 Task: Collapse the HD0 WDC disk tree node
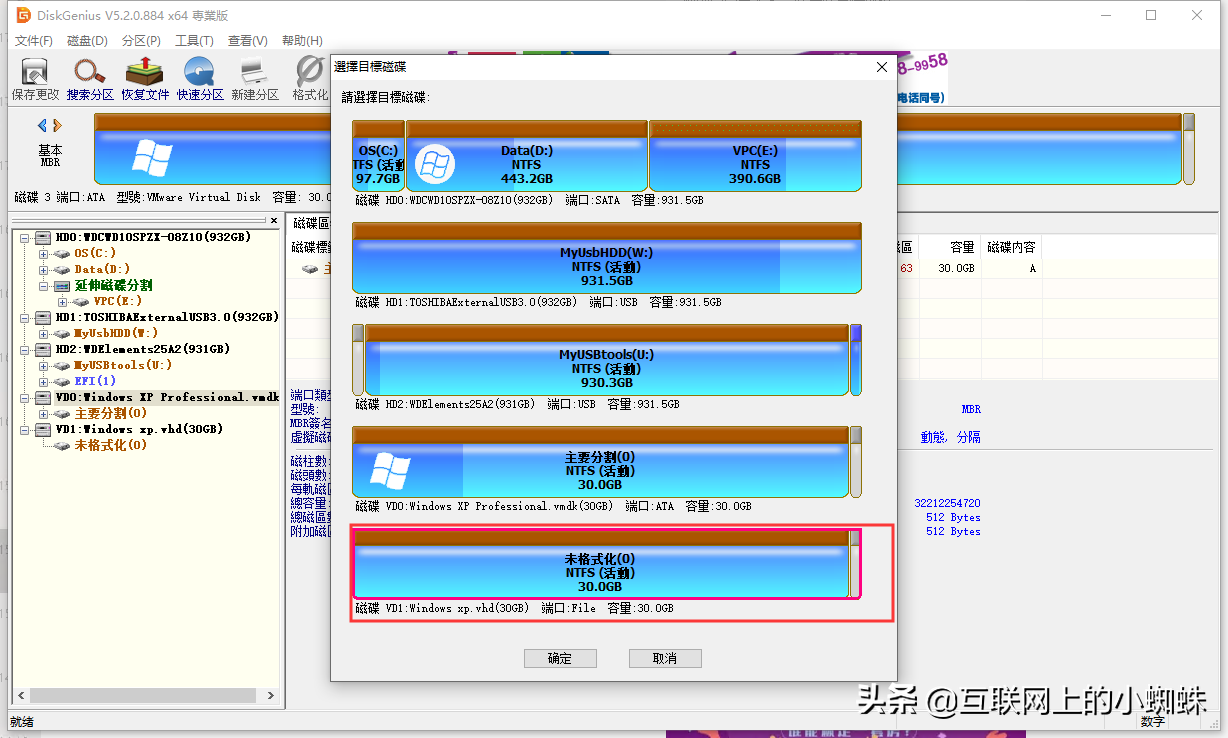click(25, 237)
